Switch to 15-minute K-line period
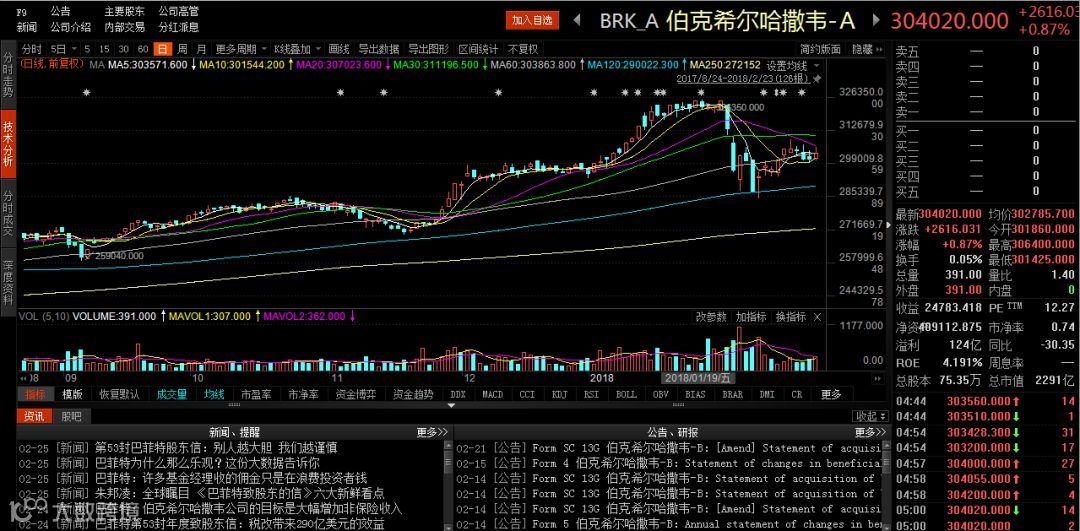Screen dimensions: 1080x531 coord(105,50)
